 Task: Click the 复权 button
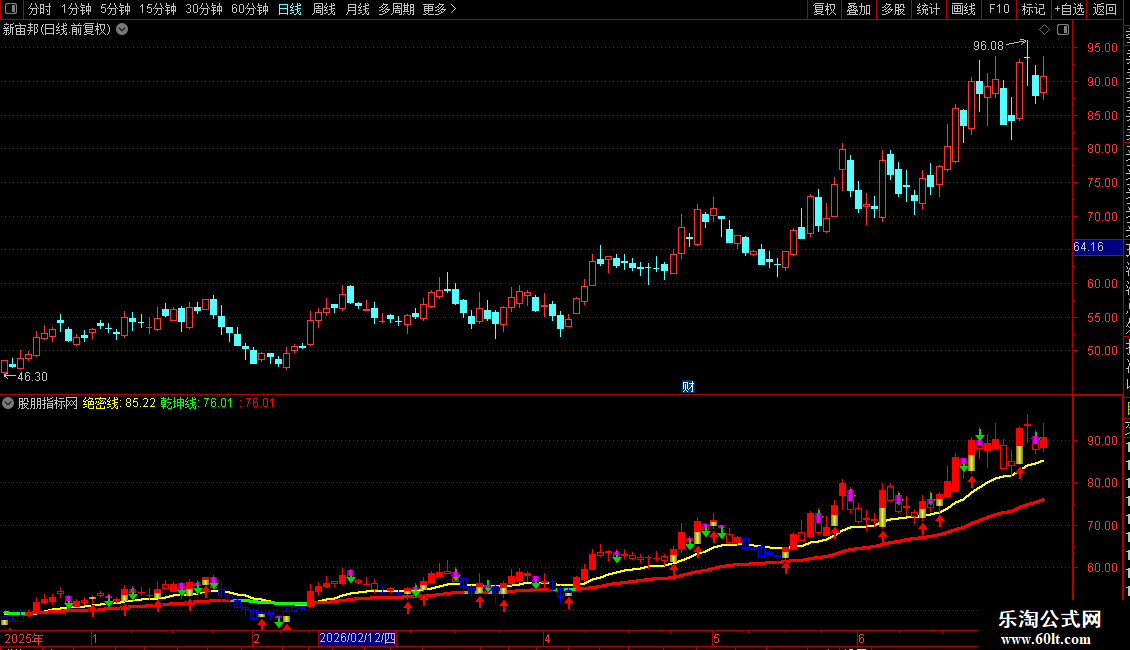pos(824,9)
